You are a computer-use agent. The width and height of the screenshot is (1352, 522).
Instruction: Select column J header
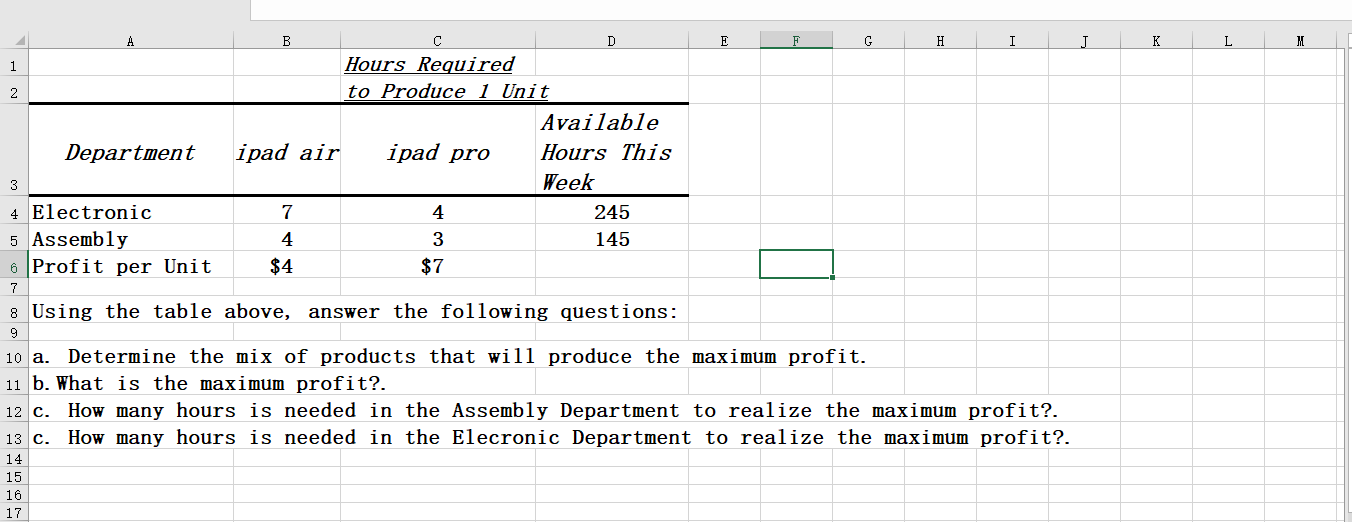pos(1084,41)
